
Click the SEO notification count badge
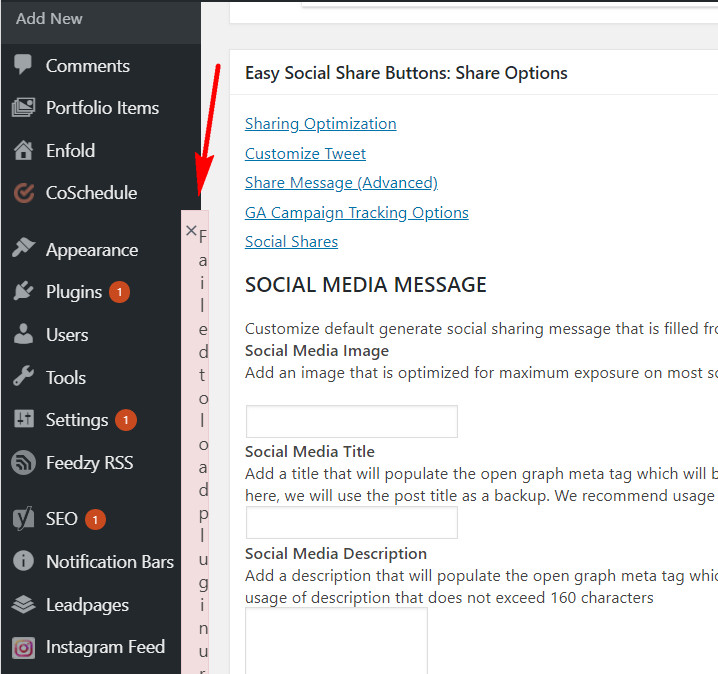(x=95, y=520)
